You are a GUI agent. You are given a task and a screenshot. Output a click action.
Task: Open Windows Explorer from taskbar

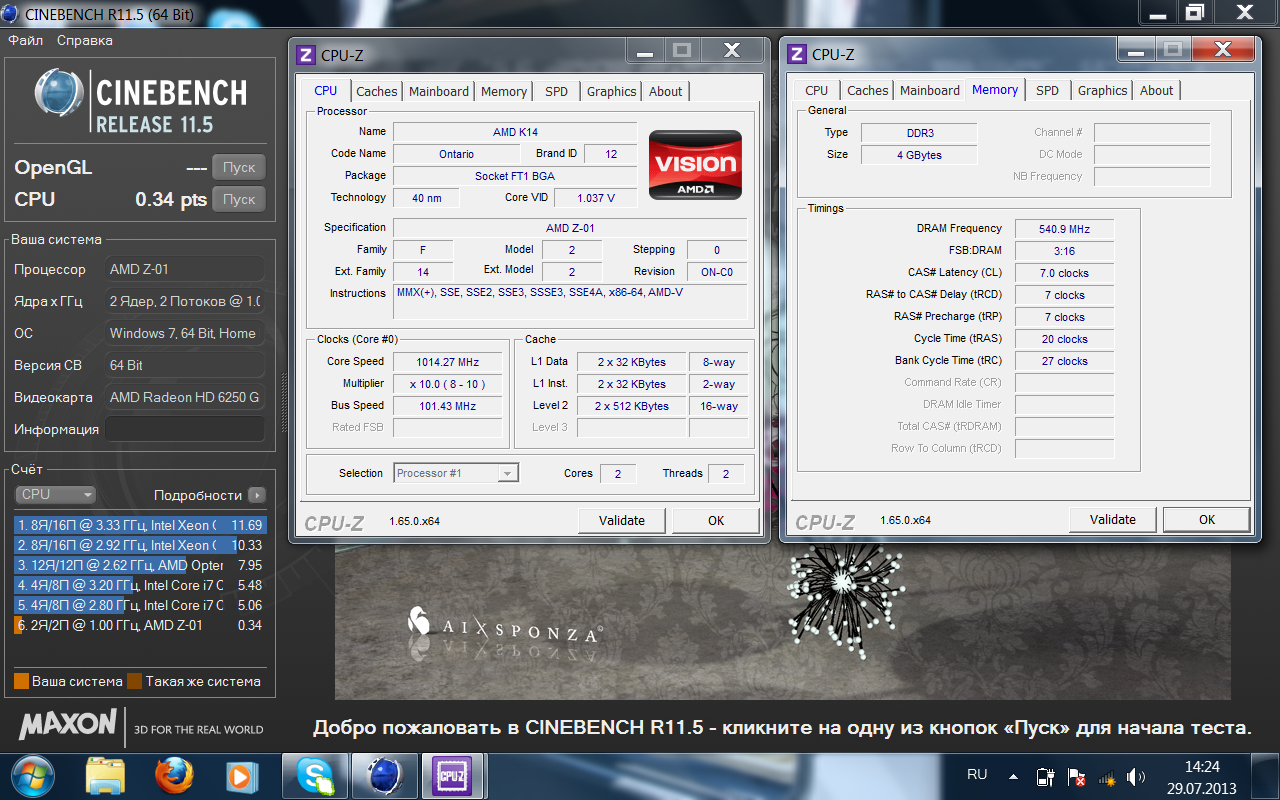104,775
